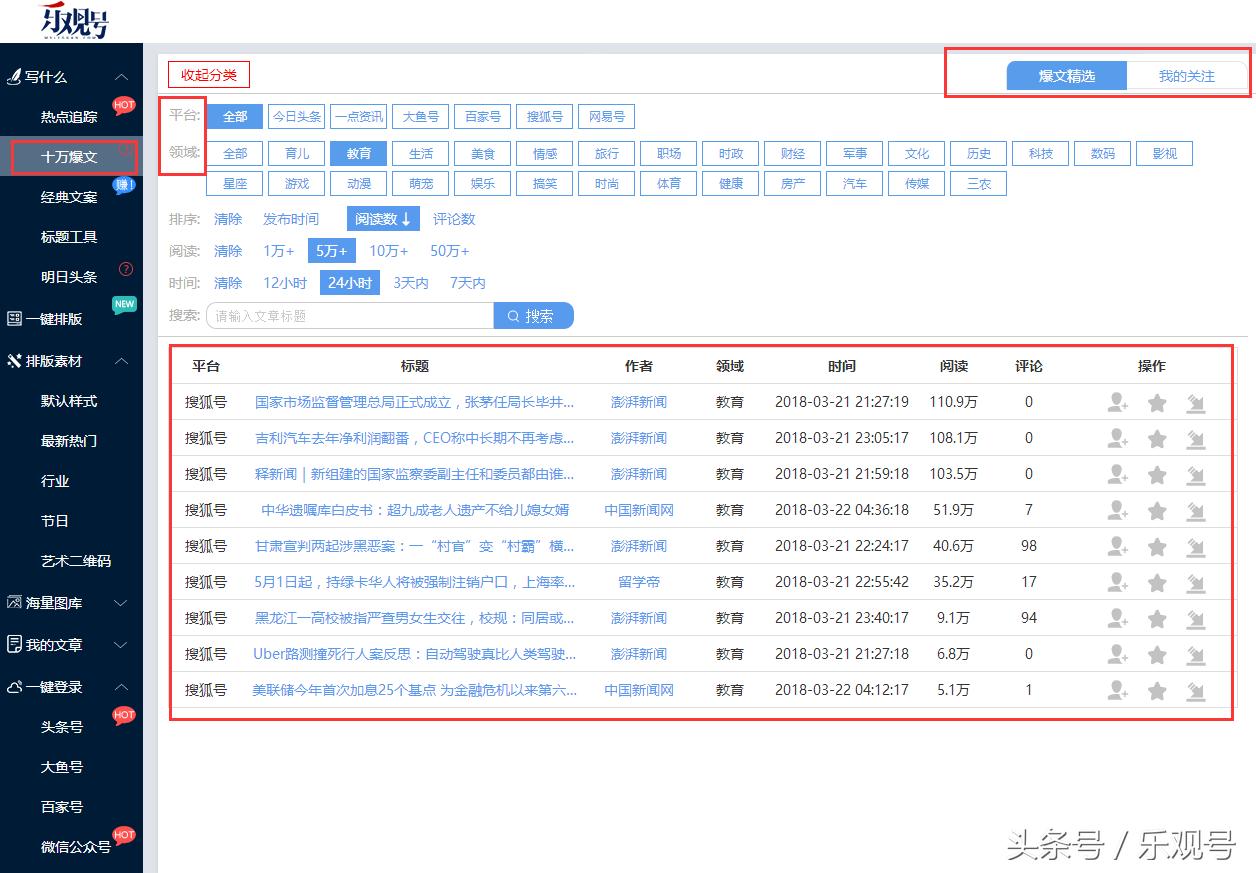Screen dimensions: 1256x873
Task: Toggle the 财经 domain filter
Action: [793, 154]
